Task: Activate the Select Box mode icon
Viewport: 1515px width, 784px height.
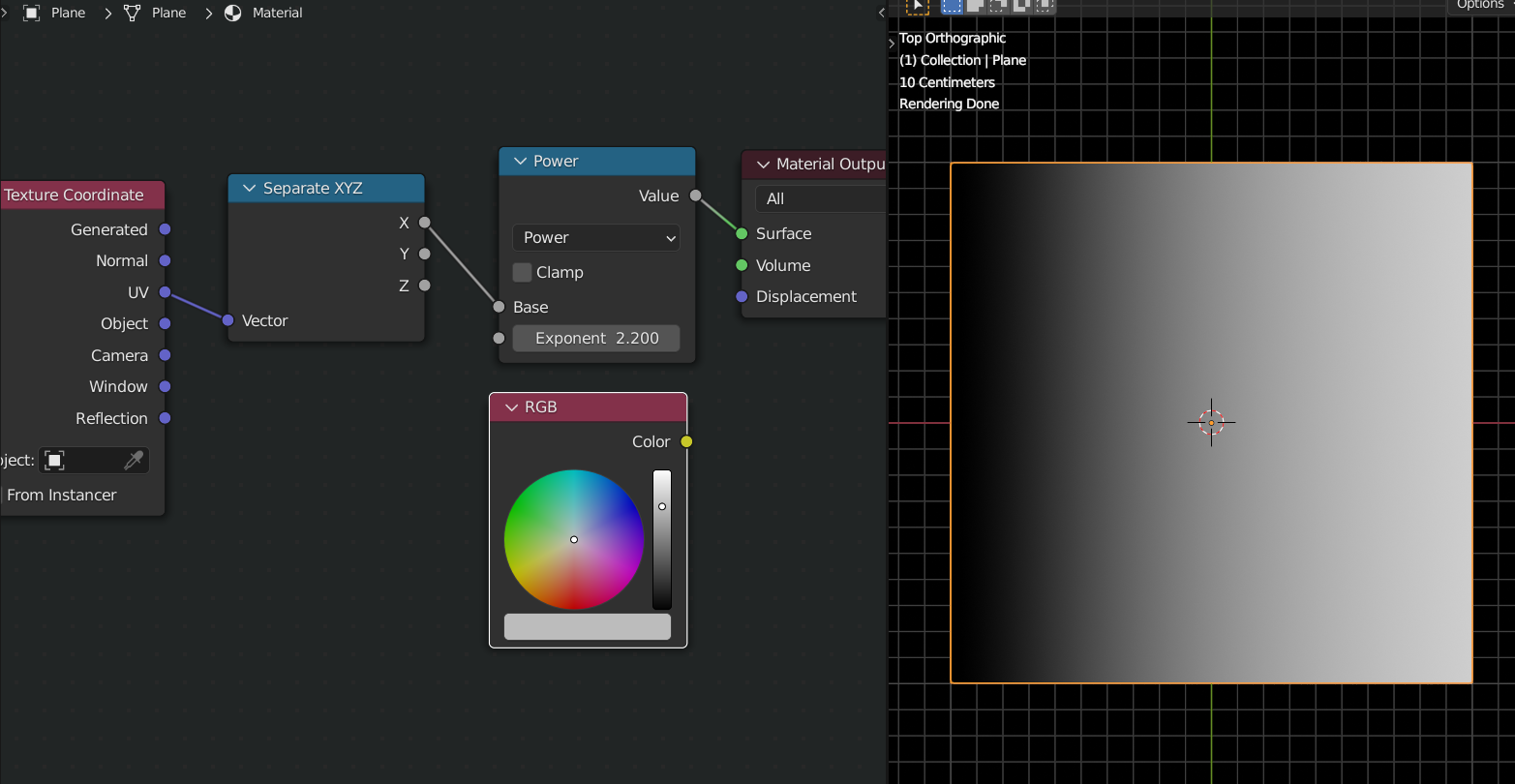Action: [x=952, y=6]
